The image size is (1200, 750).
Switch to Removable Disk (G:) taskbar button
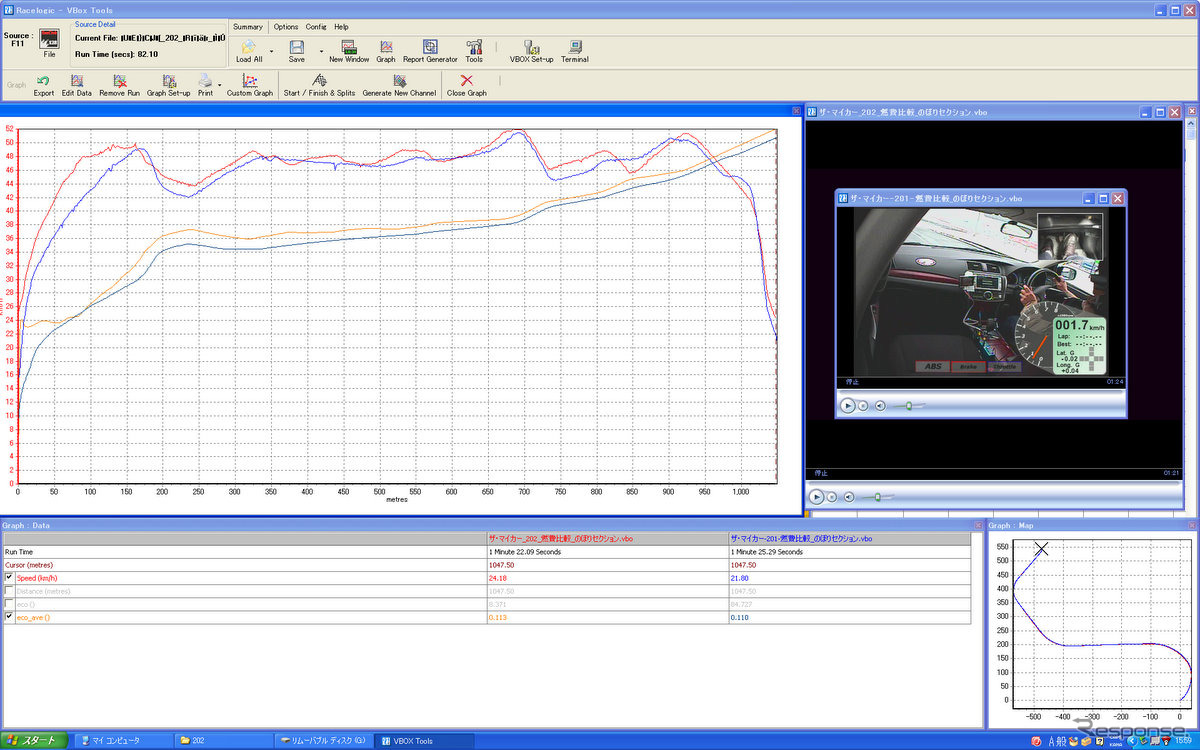click(323, 740)
